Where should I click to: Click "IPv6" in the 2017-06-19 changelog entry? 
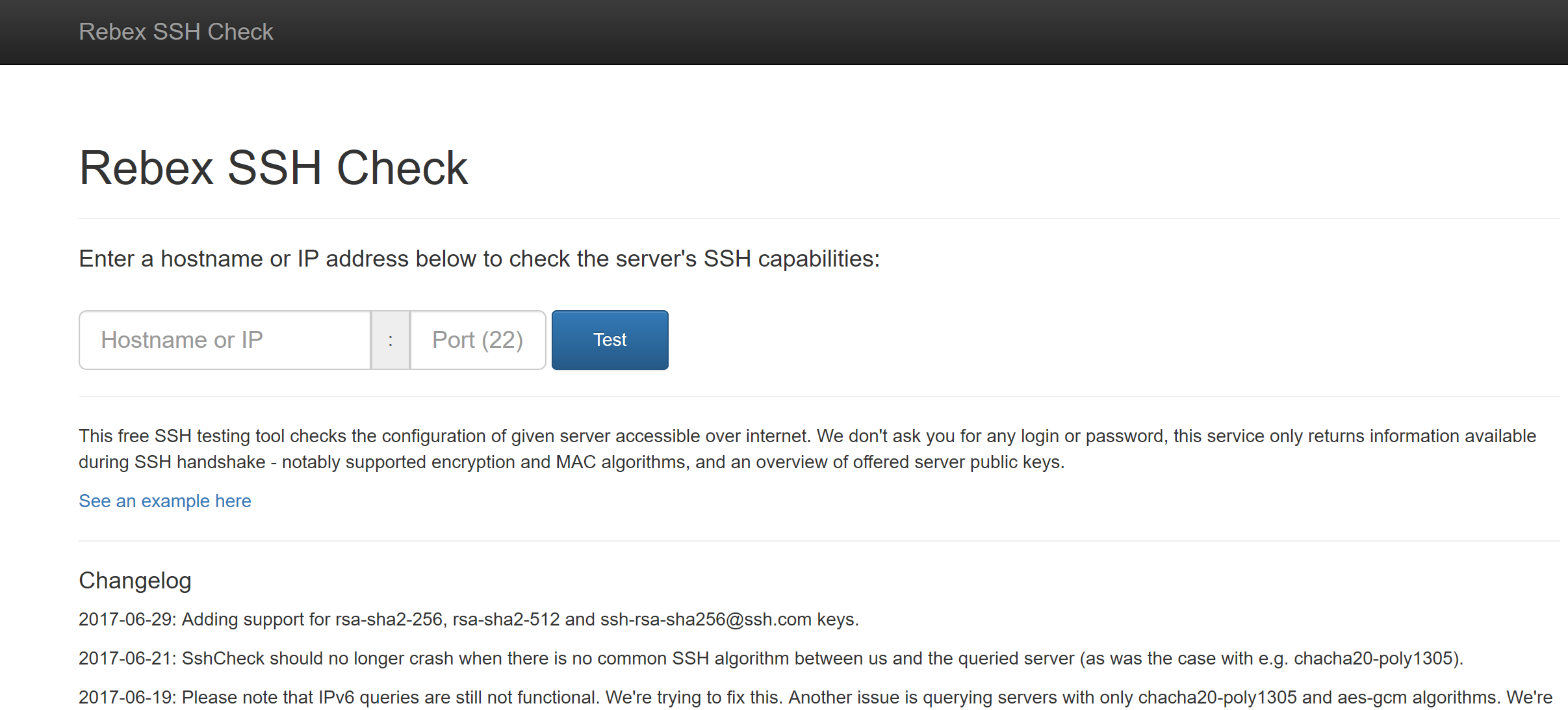pos(337,698)
